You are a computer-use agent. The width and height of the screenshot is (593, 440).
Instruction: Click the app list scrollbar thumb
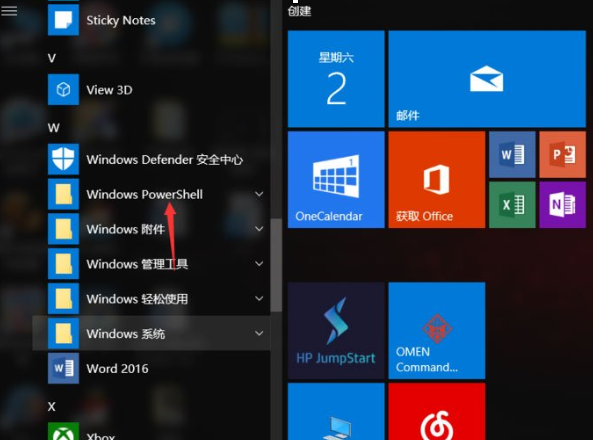276,265
